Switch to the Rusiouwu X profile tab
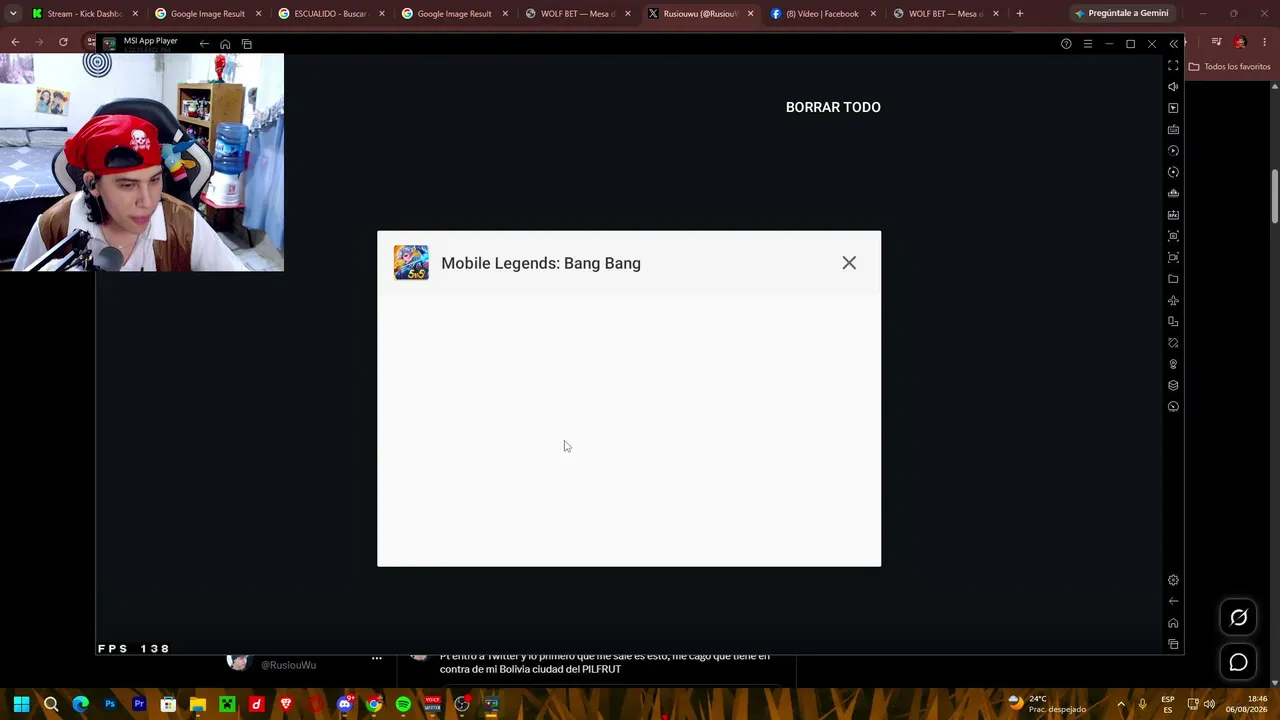The image size is (1280, 720). point(700,14)
